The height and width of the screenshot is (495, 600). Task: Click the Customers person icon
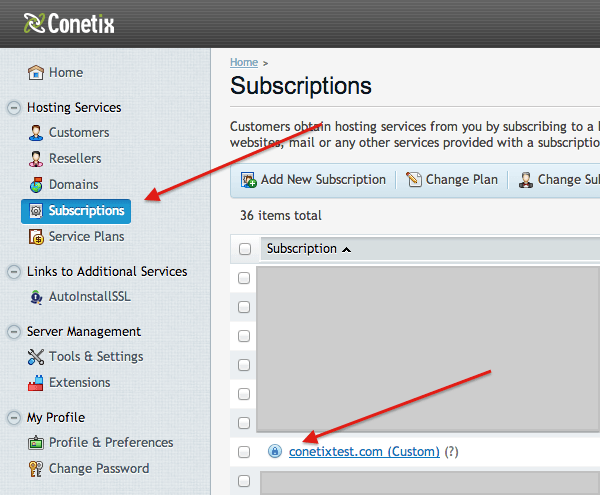[x=36, y=132]
